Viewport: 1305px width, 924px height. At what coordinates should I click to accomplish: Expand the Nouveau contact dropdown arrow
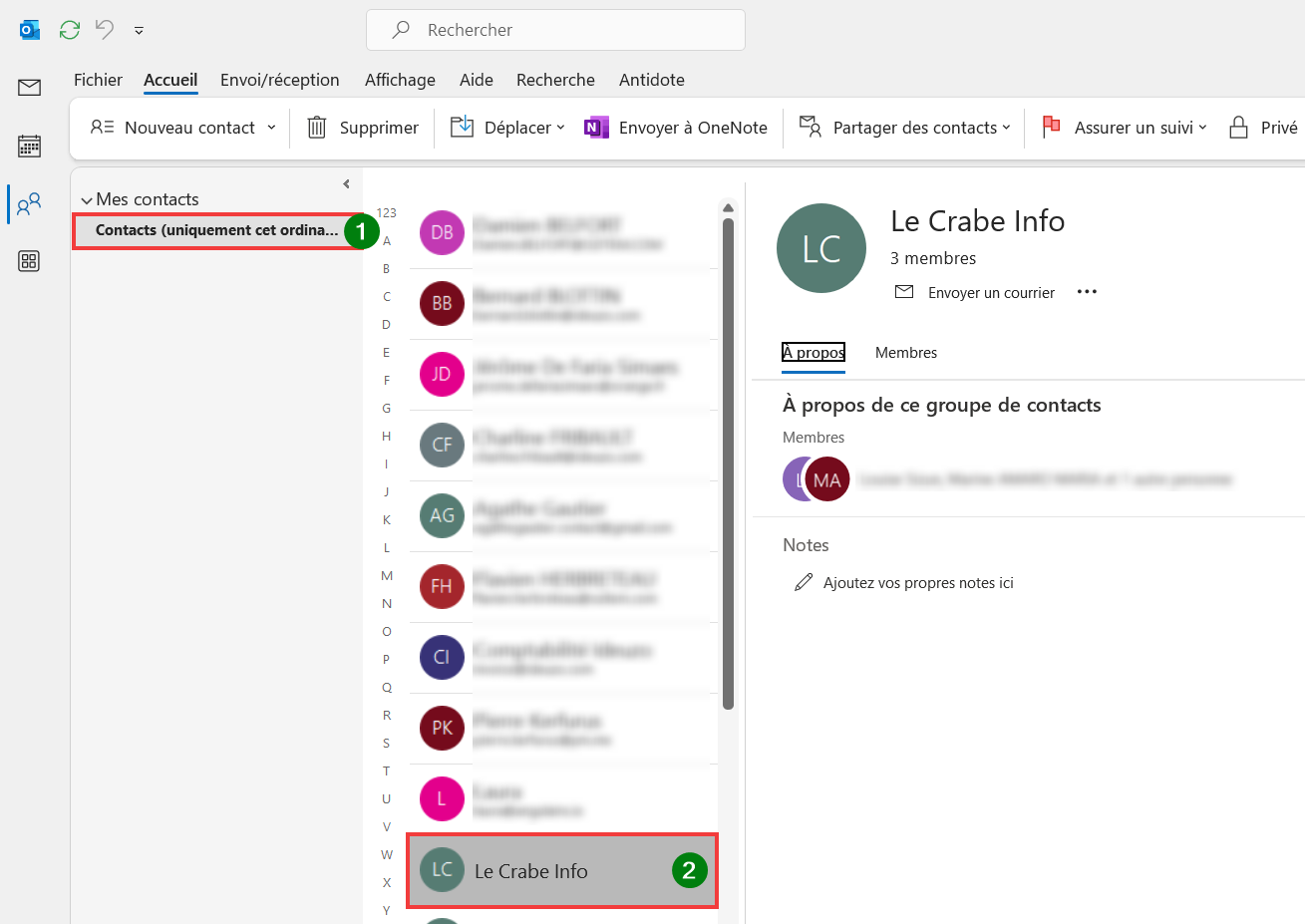coord(271,128)
